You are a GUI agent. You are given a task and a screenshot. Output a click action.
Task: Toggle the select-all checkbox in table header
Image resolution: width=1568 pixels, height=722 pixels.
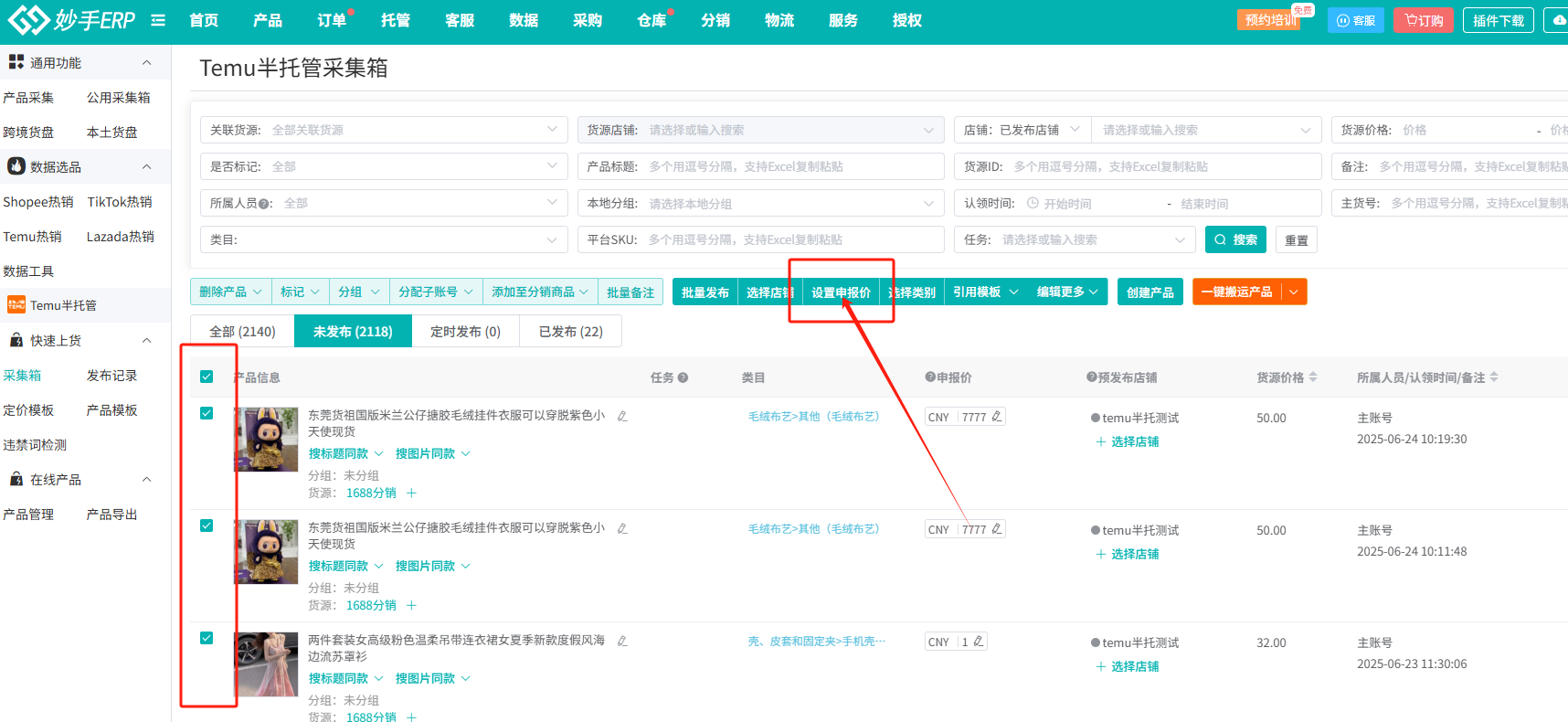coord(207,377)
